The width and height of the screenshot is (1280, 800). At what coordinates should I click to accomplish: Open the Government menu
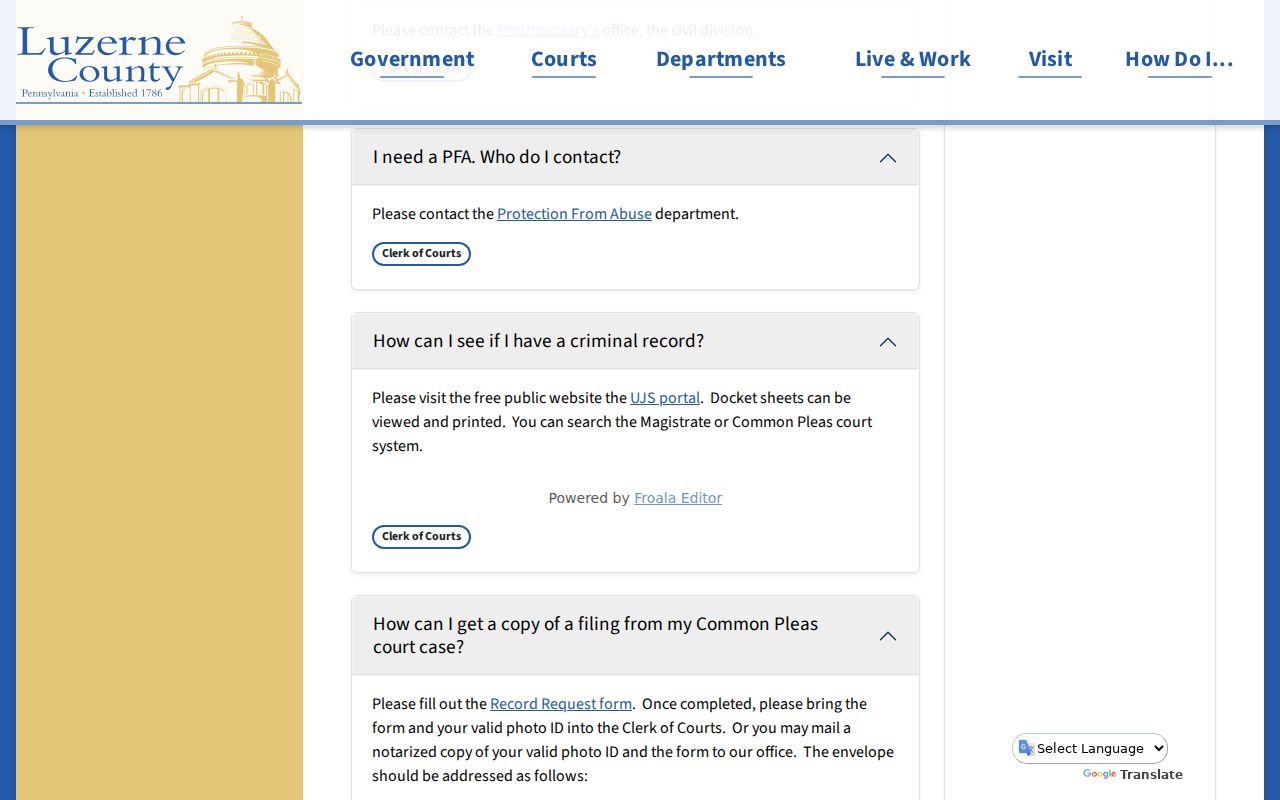point(412,59)
